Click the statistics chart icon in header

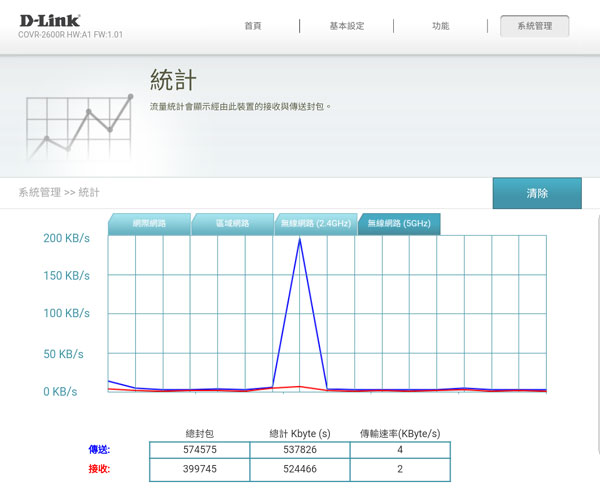pos(79,125)
